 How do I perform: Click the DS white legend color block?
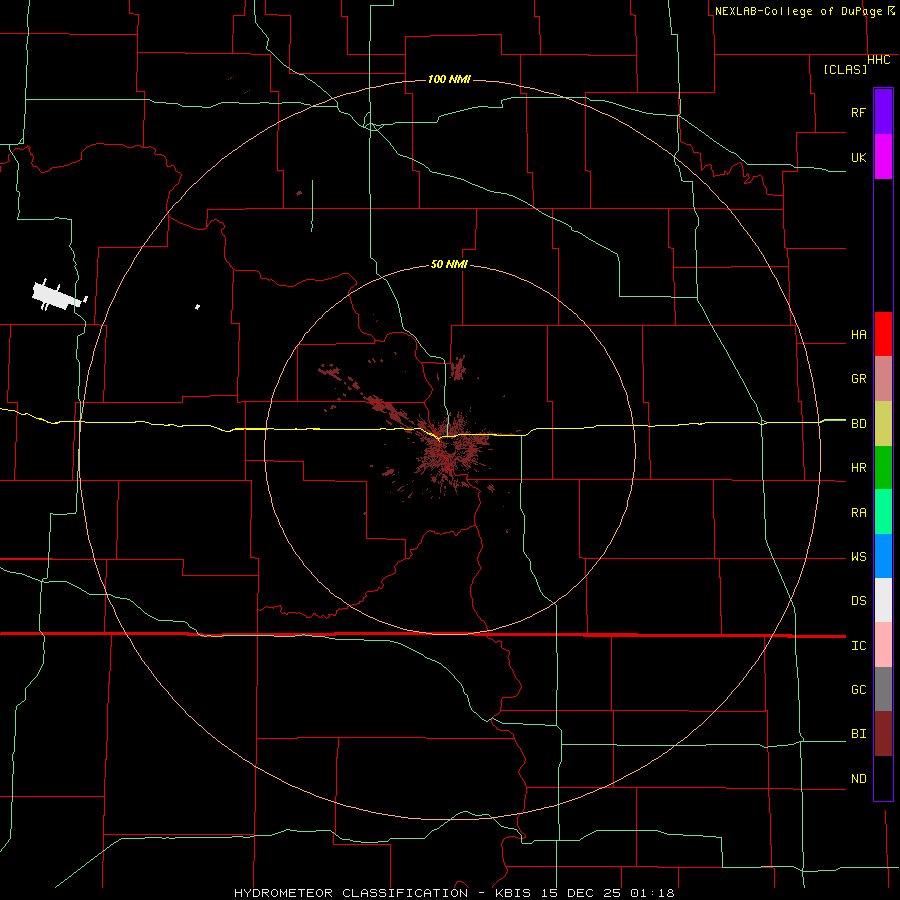[883, 600]
